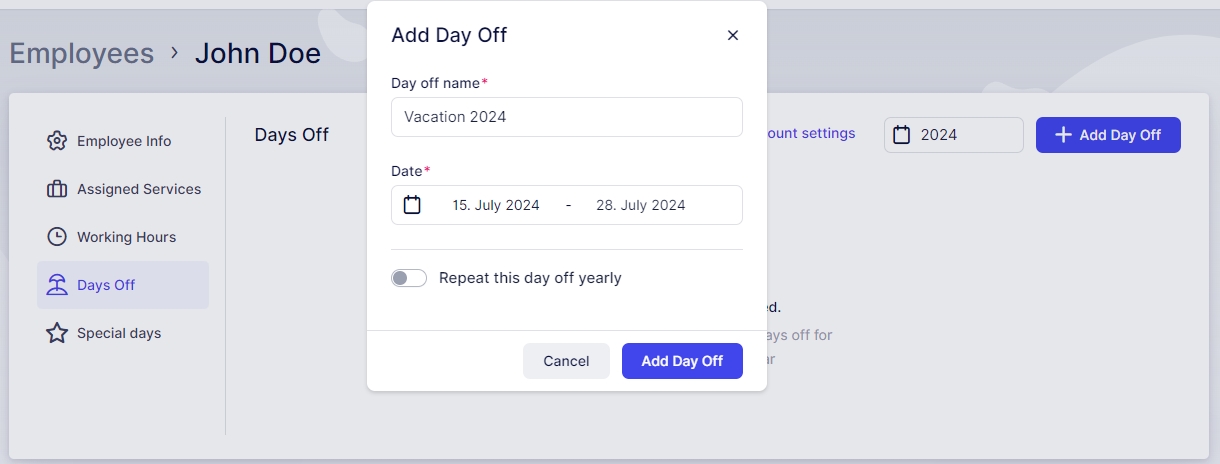
Task: Click the Employee Info gear icon
Action: pos(57,141)
